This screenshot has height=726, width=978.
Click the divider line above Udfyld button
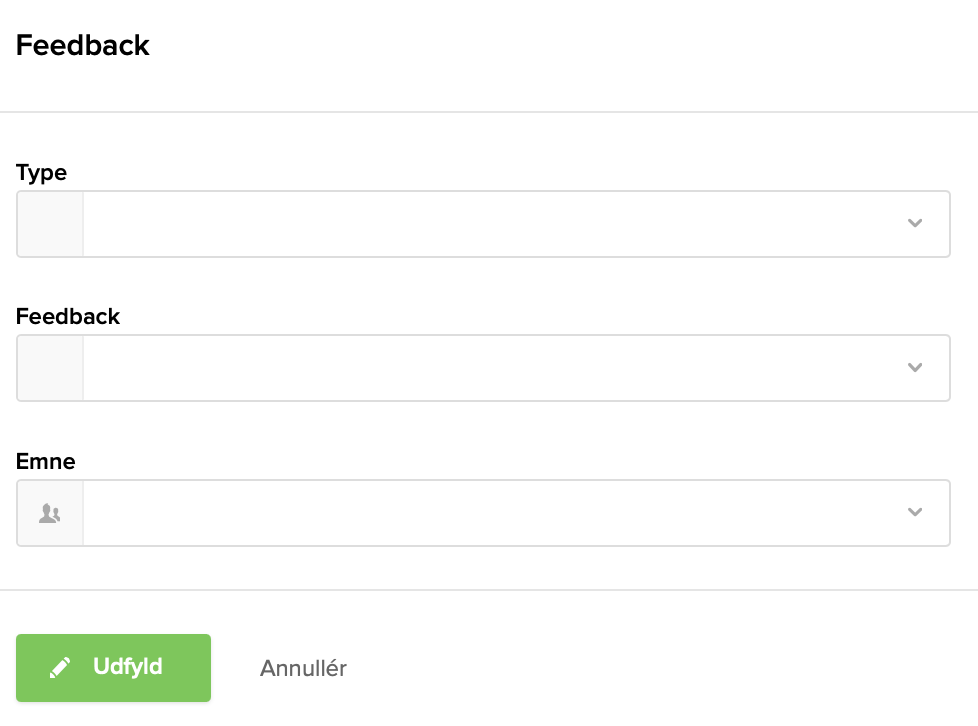click(489, 590)
